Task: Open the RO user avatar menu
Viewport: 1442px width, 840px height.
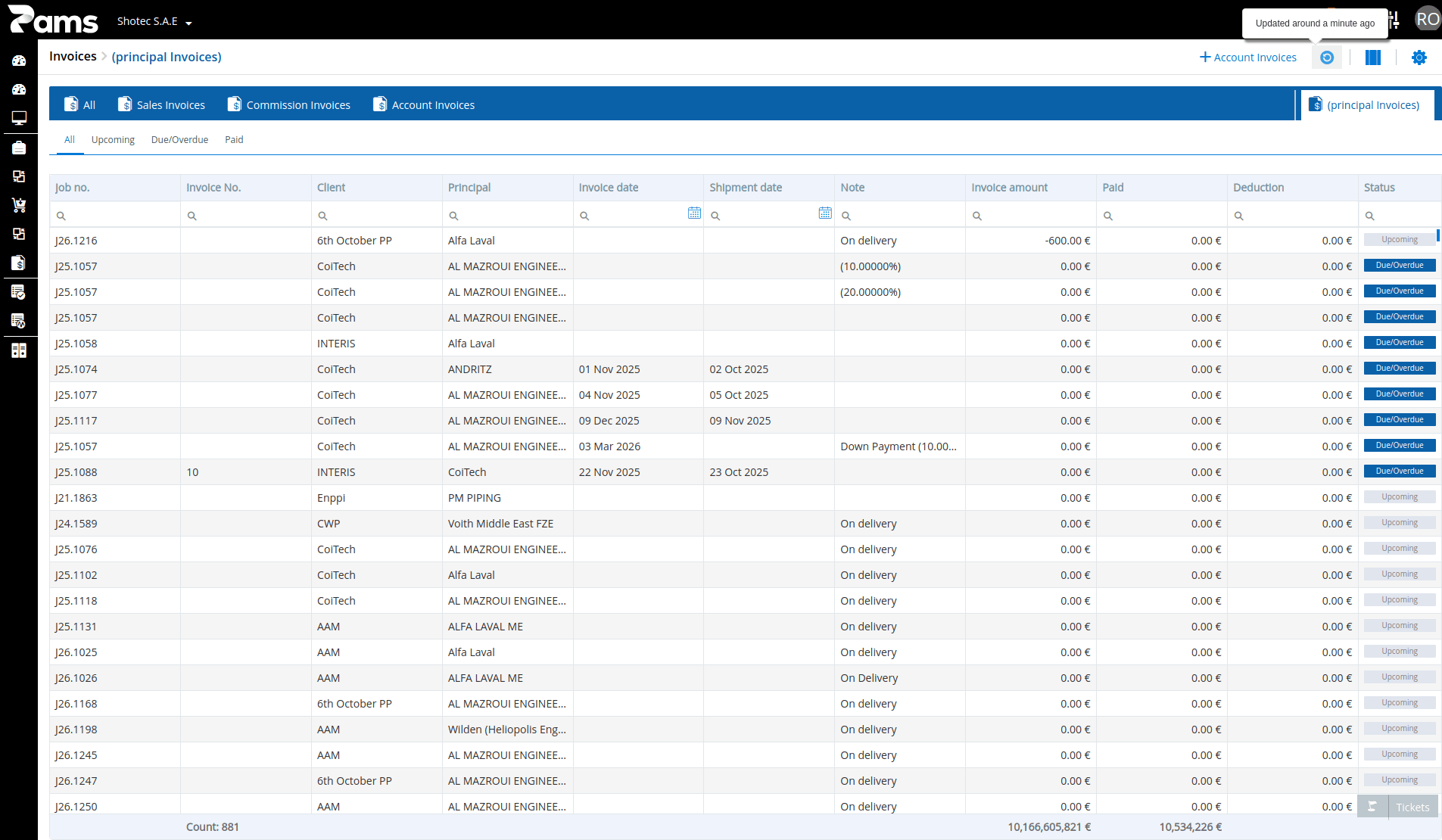Action: click(1428, 20)
